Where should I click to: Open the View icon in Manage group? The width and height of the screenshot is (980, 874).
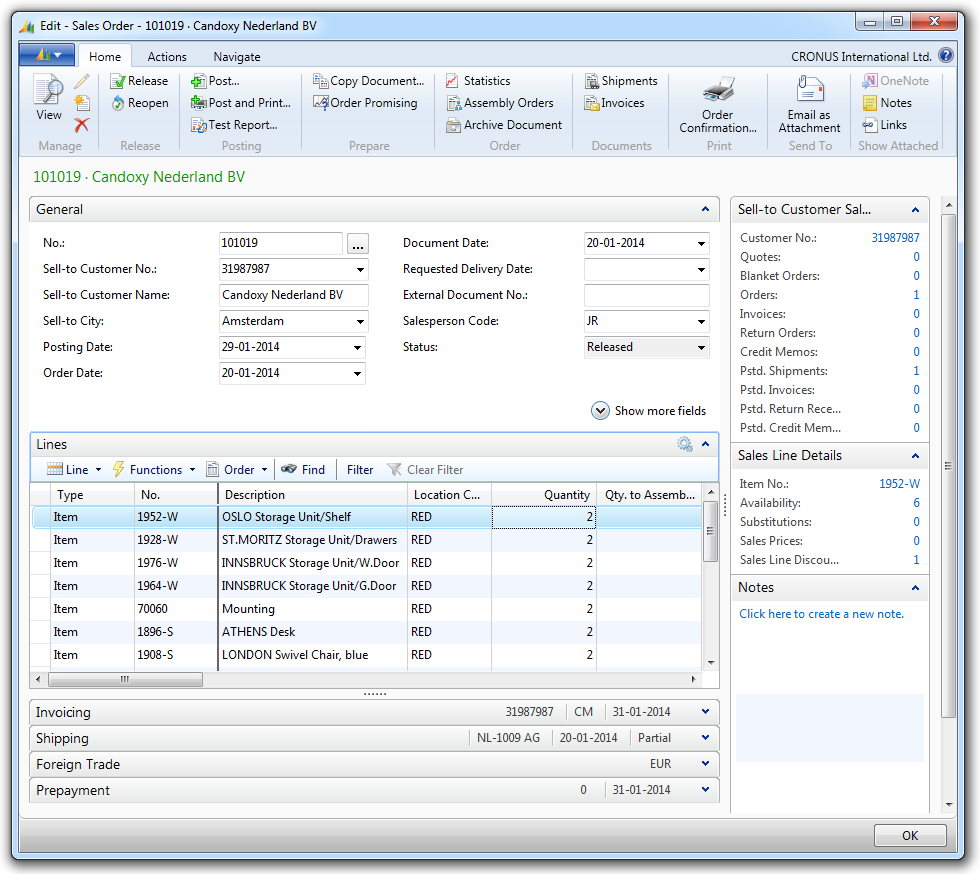point(48,98)
